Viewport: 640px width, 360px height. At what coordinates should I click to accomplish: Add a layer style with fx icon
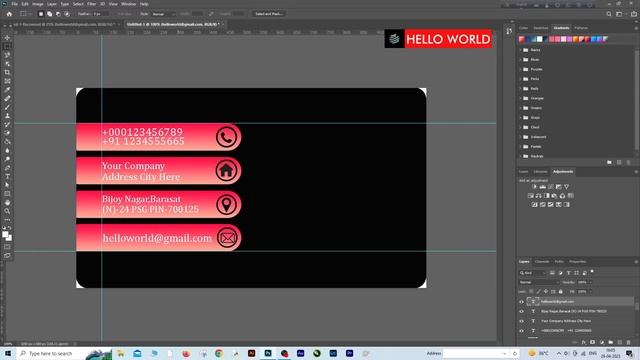584,342
